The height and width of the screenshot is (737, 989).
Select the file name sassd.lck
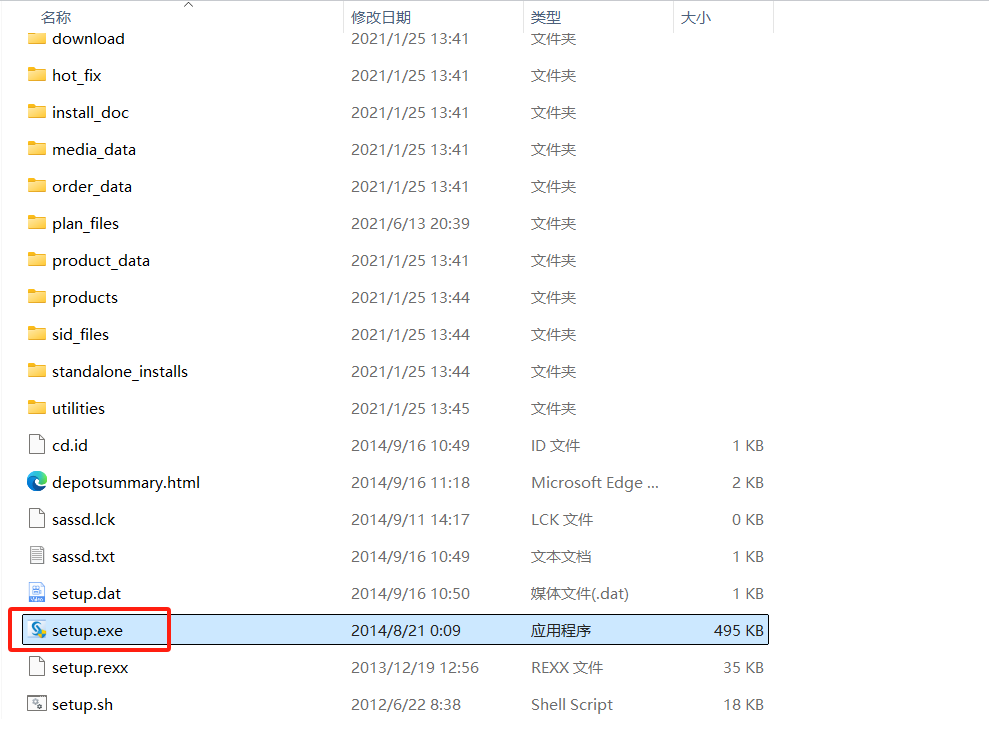click(x=83, y=519)
